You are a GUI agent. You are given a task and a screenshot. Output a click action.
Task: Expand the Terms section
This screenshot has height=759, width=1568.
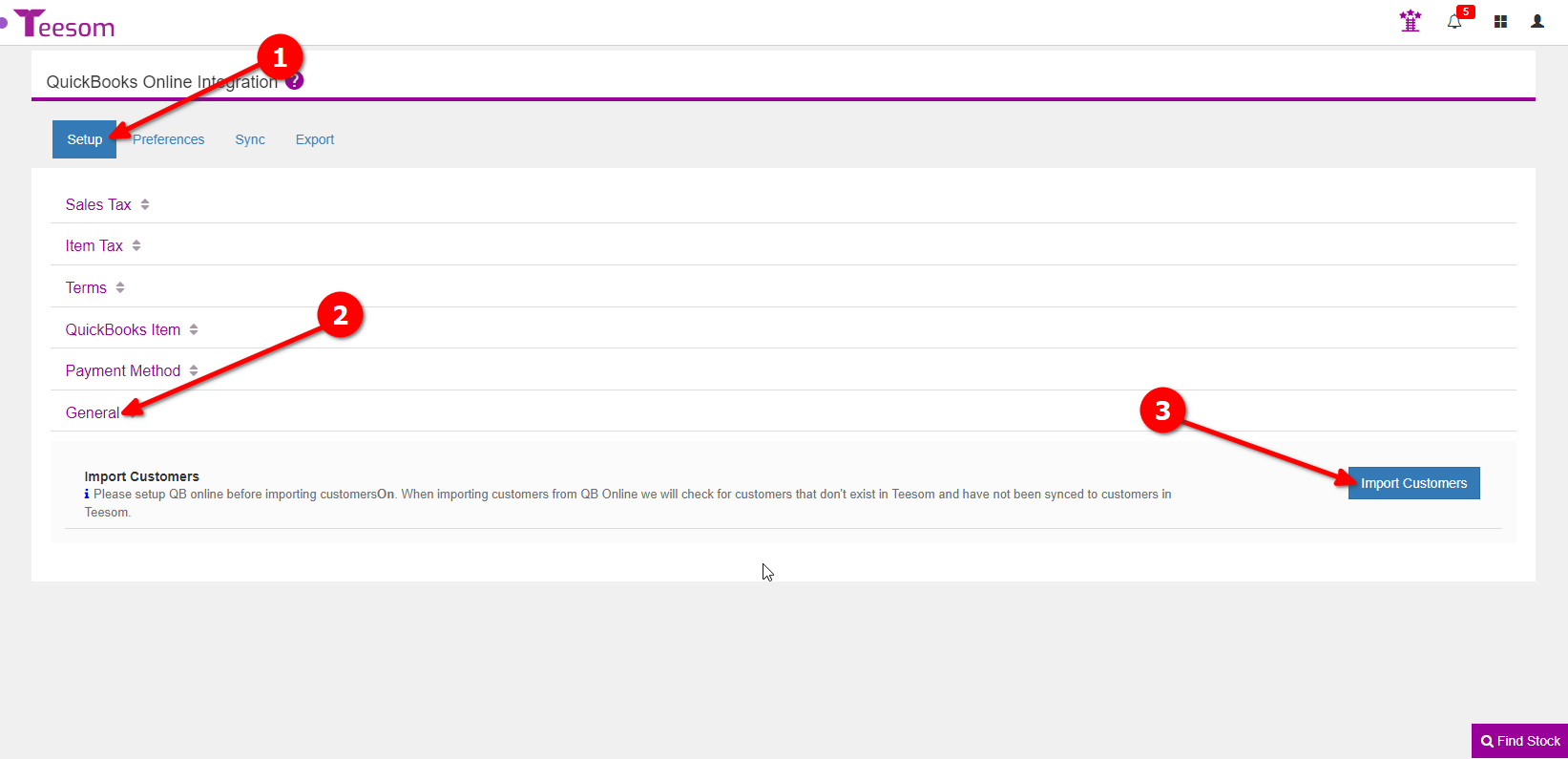[86, 287]
